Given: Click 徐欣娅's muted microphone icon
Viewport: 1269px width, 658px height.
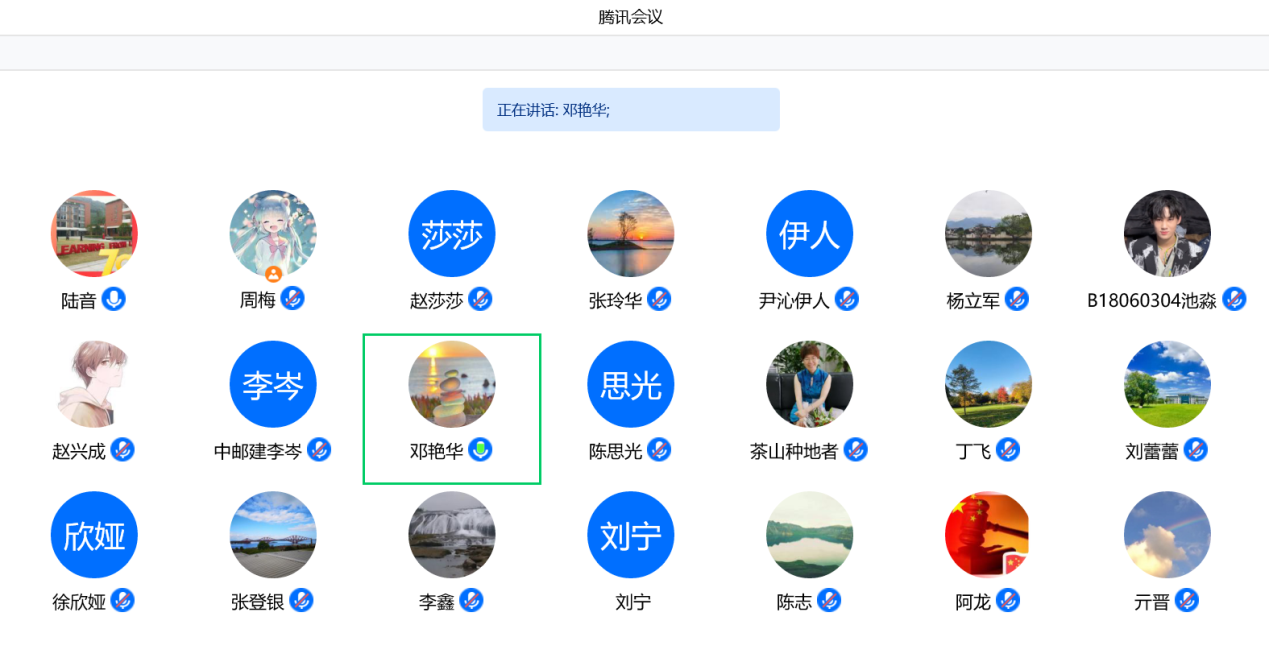Looking at the screenshot, I should 122,600.
